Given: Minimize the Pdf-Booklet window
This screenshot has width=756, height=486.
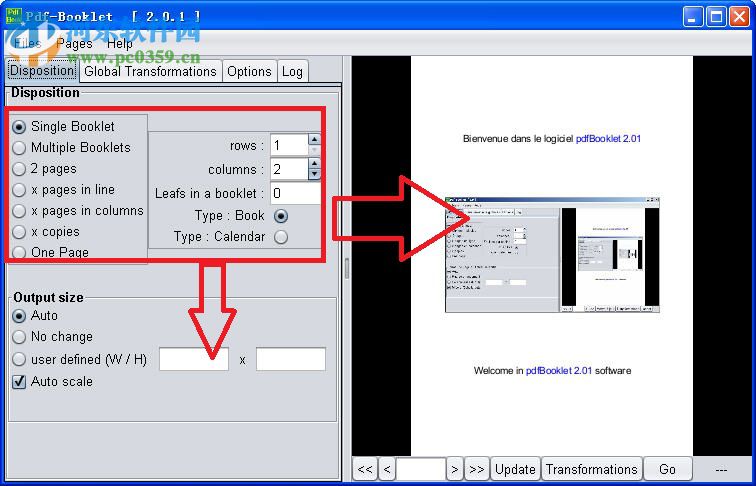Looking at the screenshot, I should click(x=693, y=17).
